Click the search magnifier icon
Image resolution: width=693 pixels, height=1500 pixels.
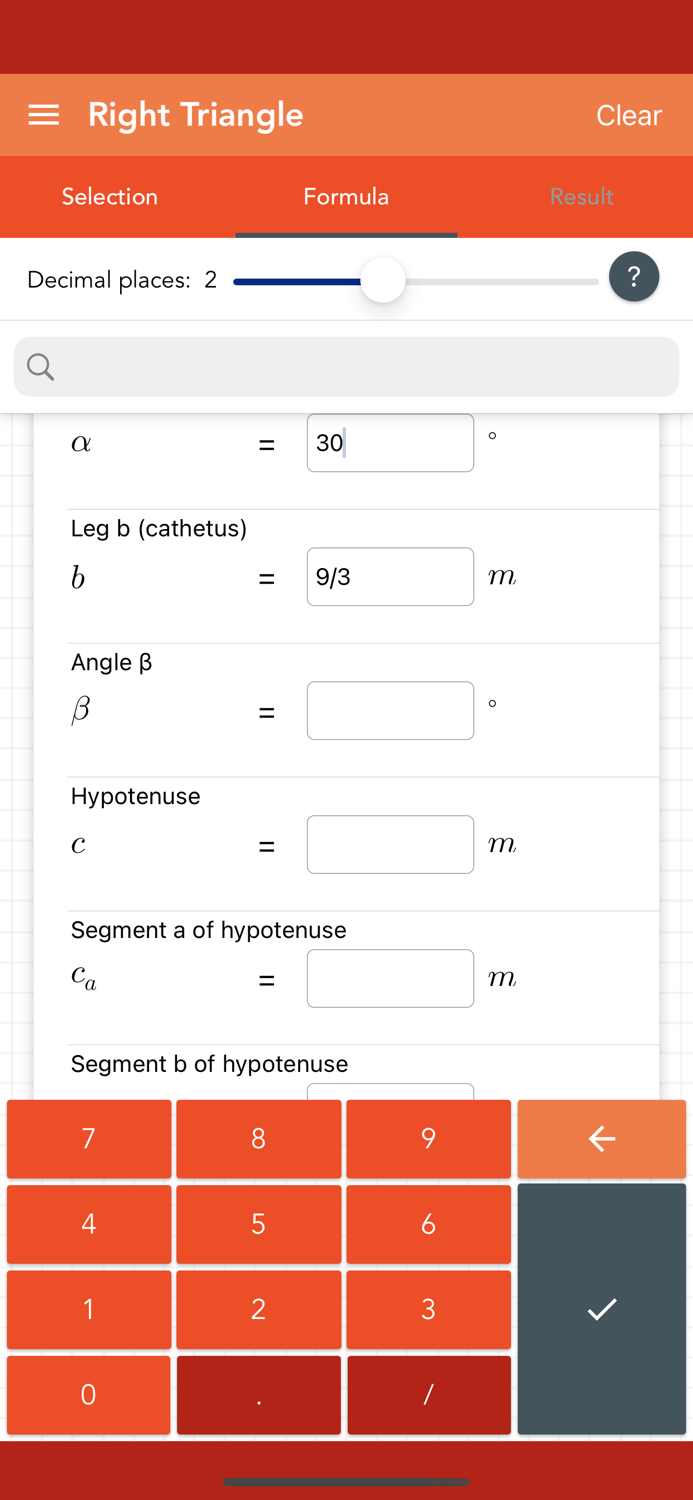(x=39, y=366)
